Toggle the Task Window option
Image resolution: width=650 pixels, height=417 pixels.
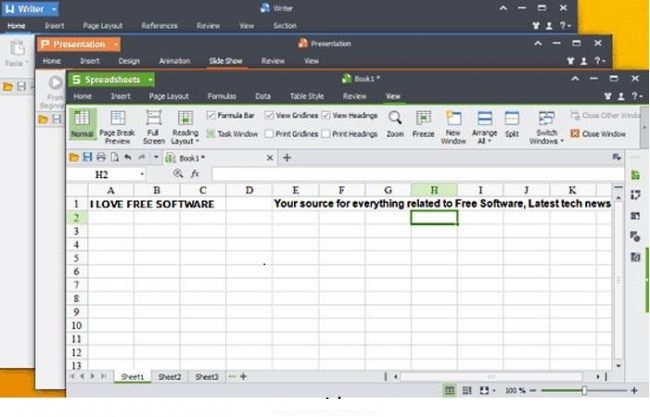pos(232,134)
